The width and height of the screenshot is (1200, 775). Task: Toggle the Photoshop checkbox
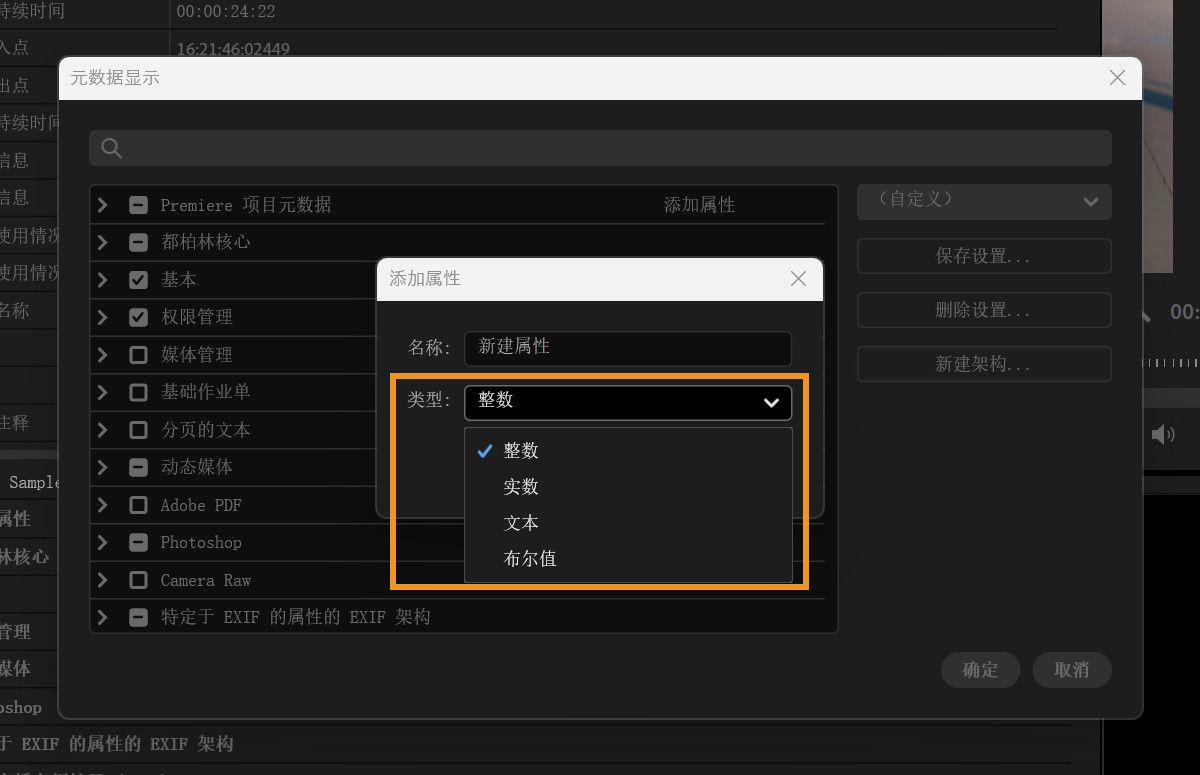pos(139,542)
